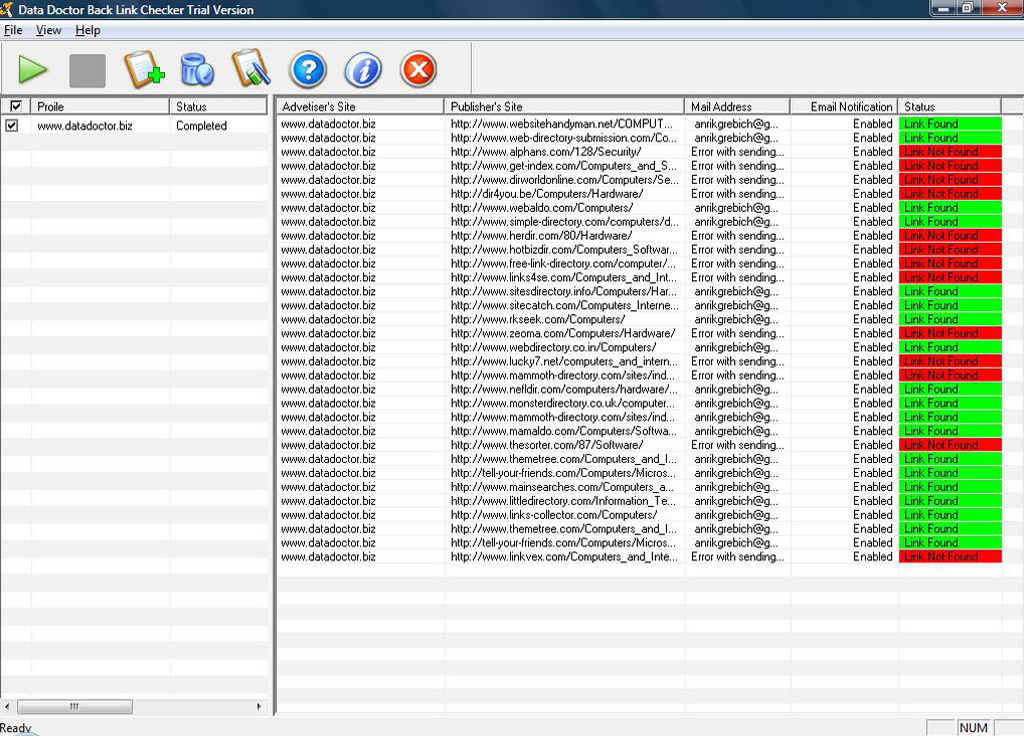Select the sitecatch.com publisher row
Screen dimensions: 1024x738
pyautogui.click(x=640, y=306)
